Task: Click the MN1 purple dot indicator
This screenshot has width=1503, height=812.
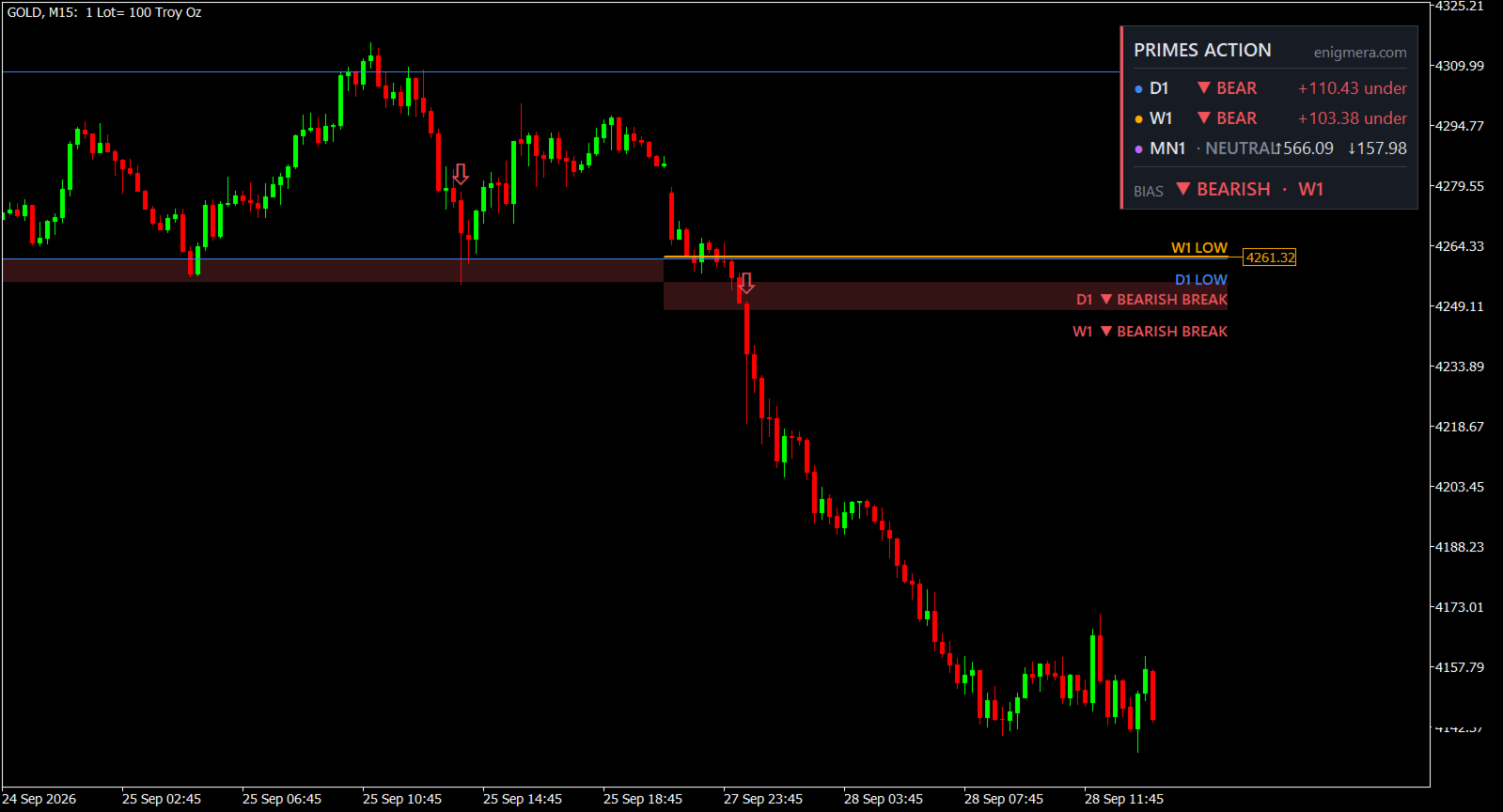Action: coord(1138,149)
